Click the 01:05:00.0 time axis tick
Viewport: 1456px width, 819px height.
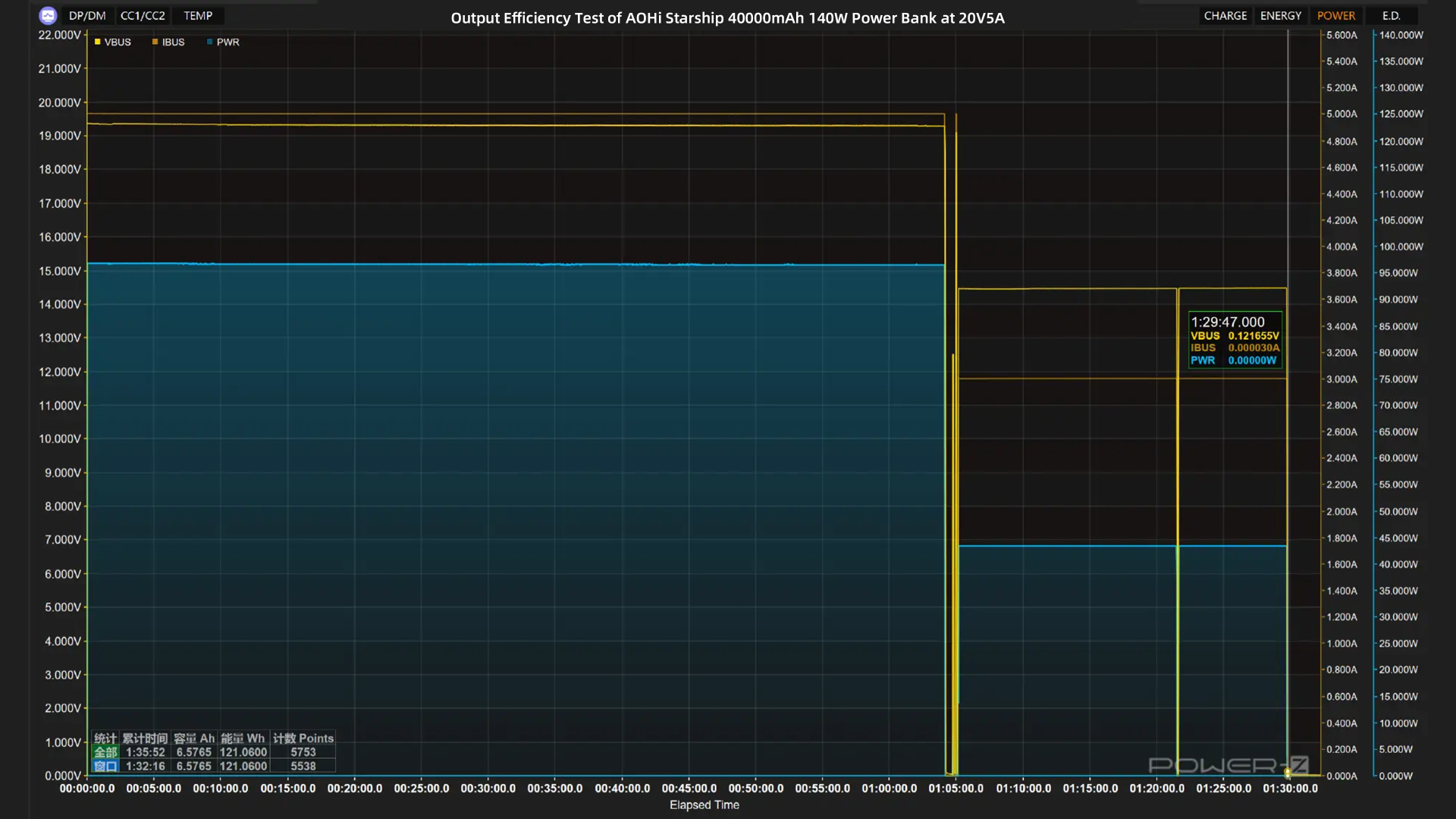[955, 788]
